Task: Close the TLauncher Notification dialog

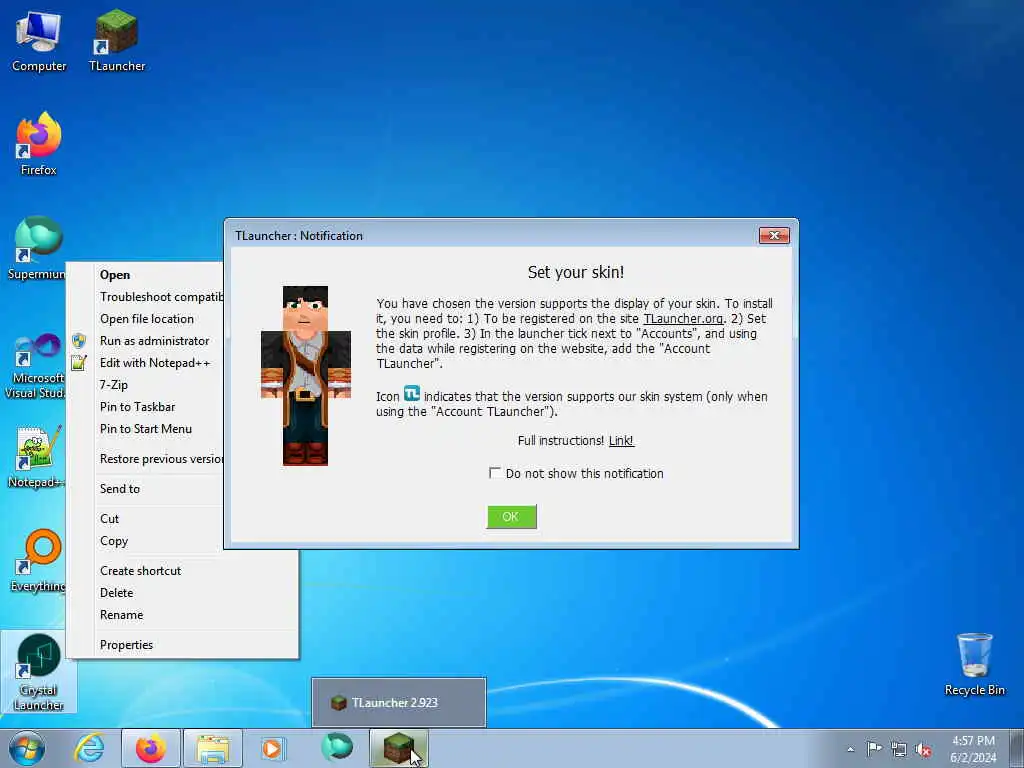Action: point(774,235)
